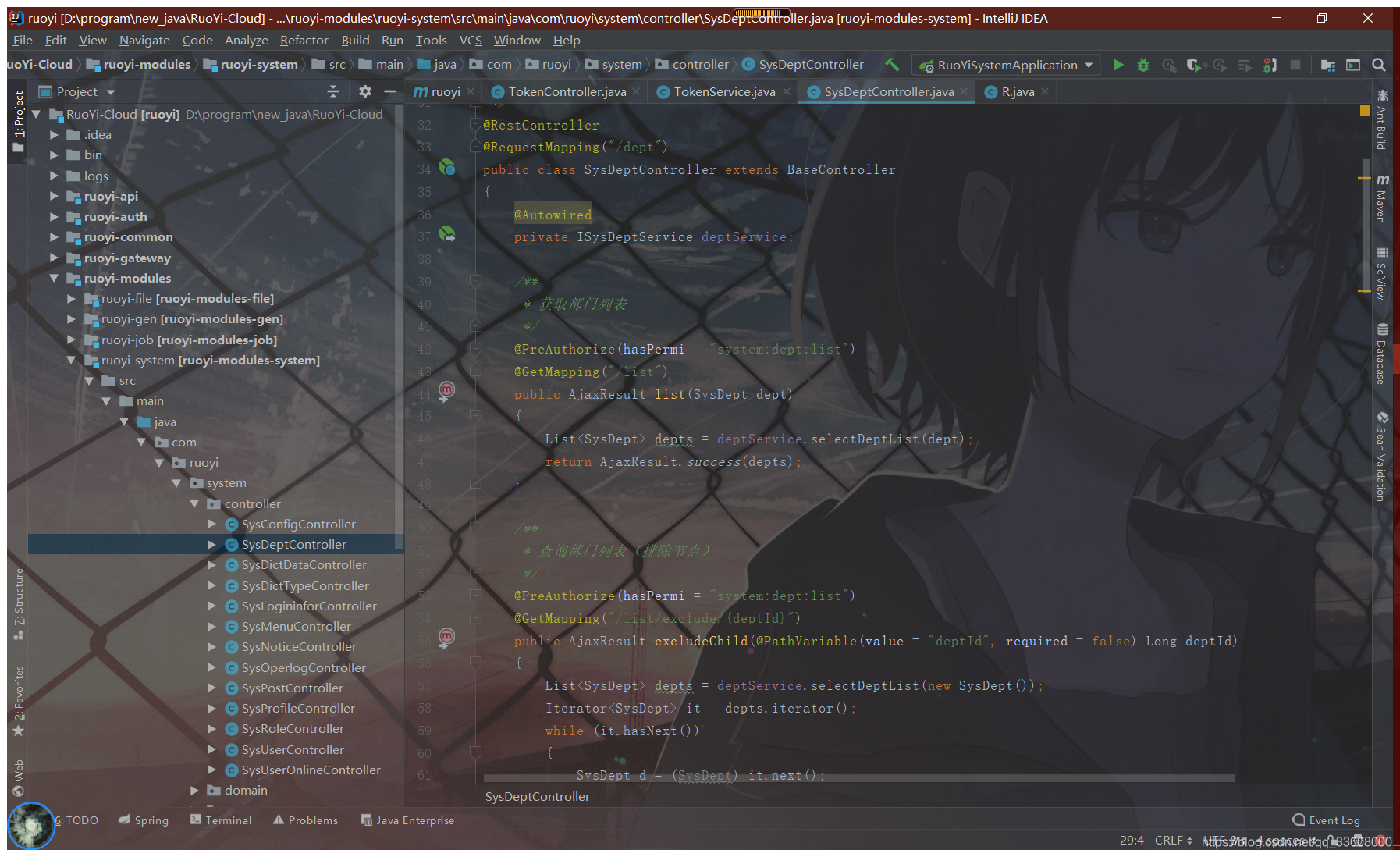Open the Structure tool window
This screenshot has width=1400, height=857.
point(19,604)
